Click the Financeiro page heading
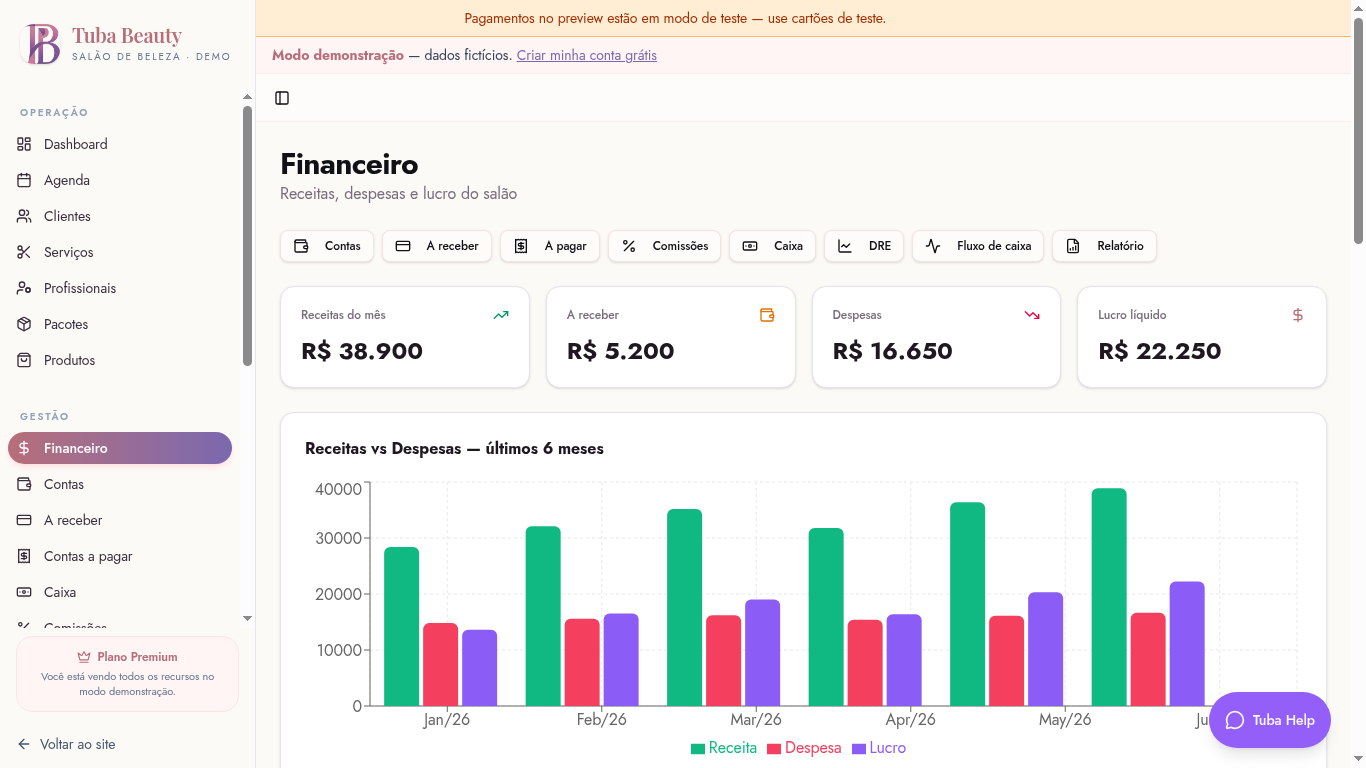 (x=349, y=164)
